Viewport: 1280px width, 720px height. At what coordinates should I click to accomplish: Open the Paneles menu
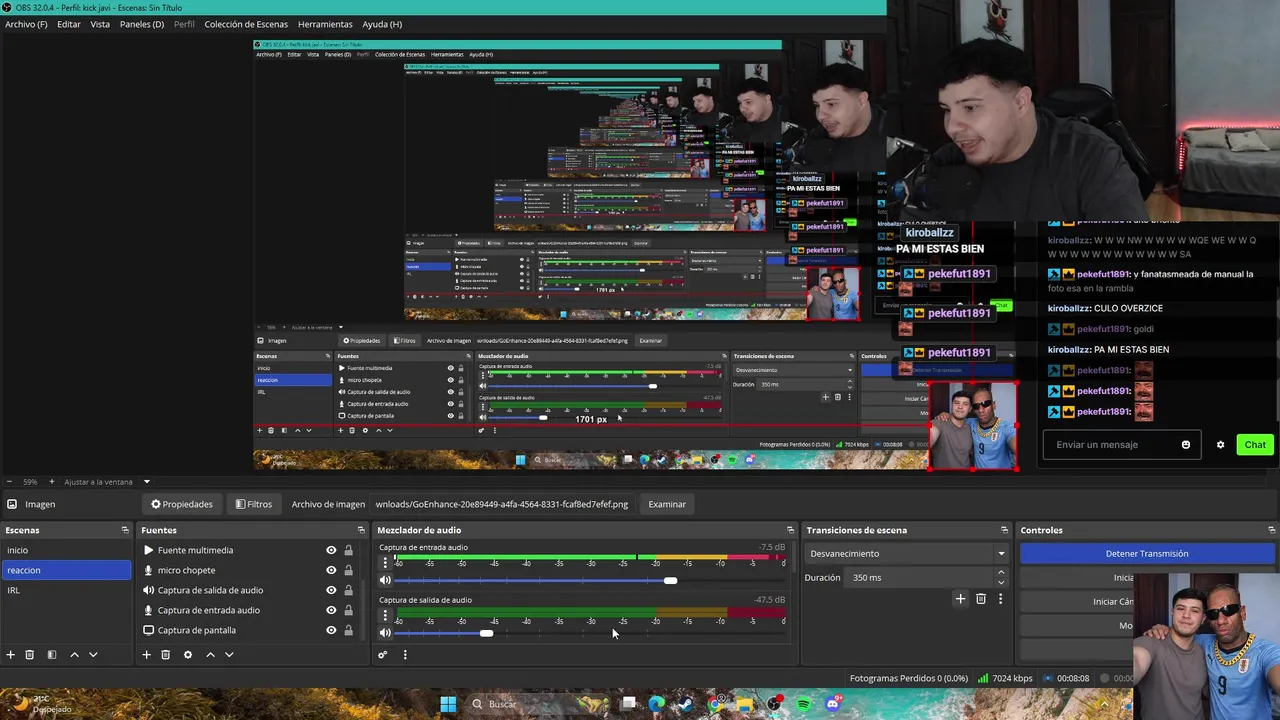(x=142, y=24)
